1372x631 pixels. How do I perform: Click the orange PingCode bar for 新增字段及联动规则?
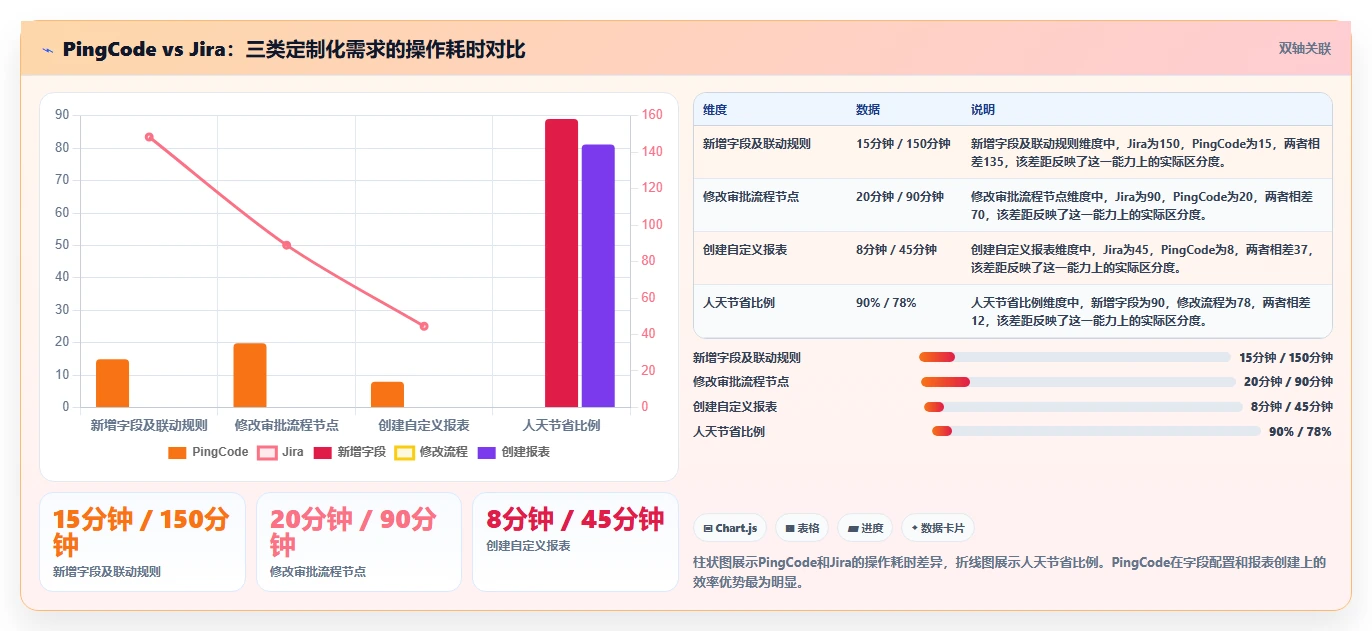(112, 383)
